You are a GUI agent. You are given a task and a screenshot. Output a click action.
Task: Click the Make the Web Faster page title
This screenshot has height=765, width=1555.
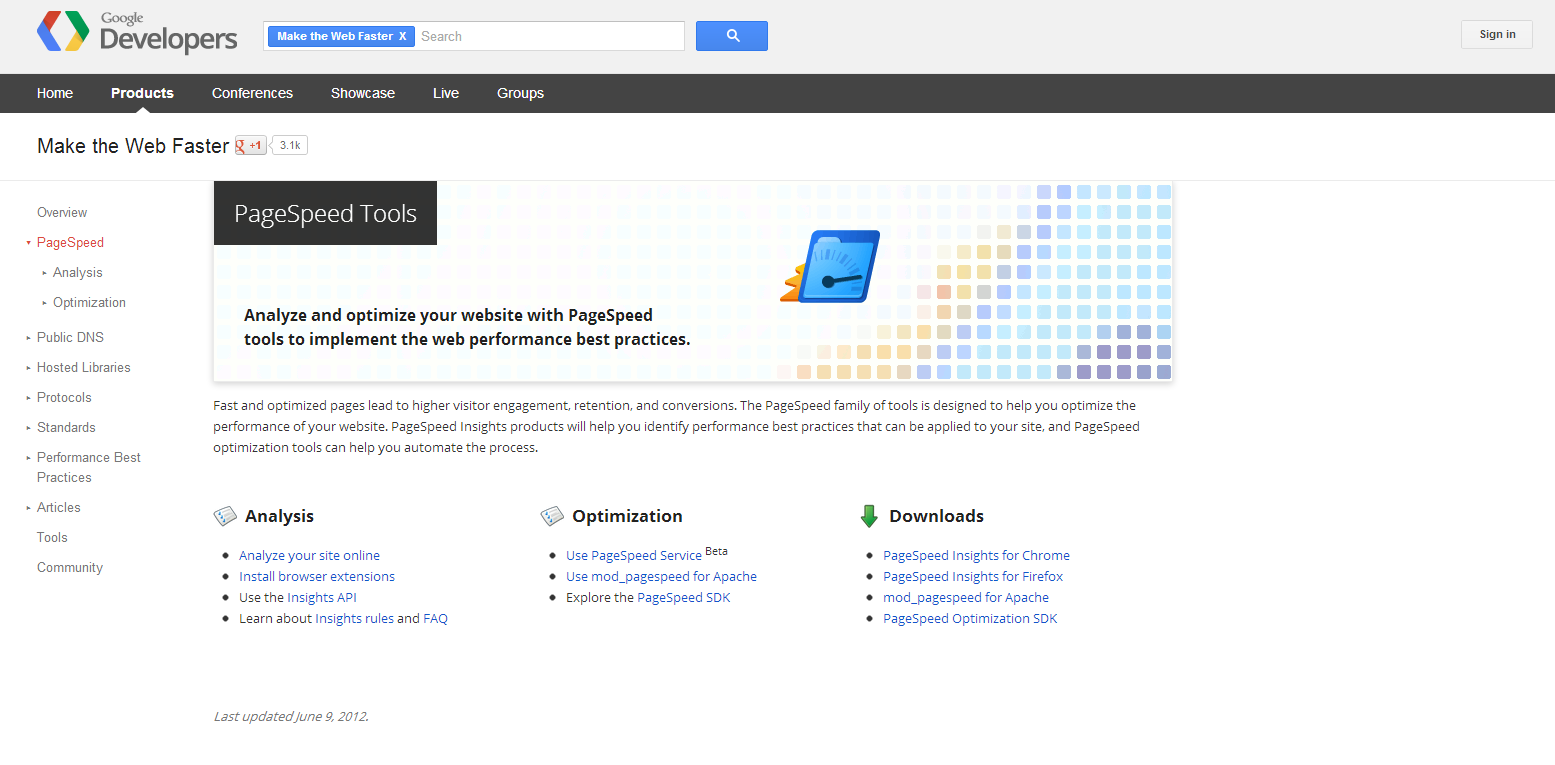click(x=133, y=146)
